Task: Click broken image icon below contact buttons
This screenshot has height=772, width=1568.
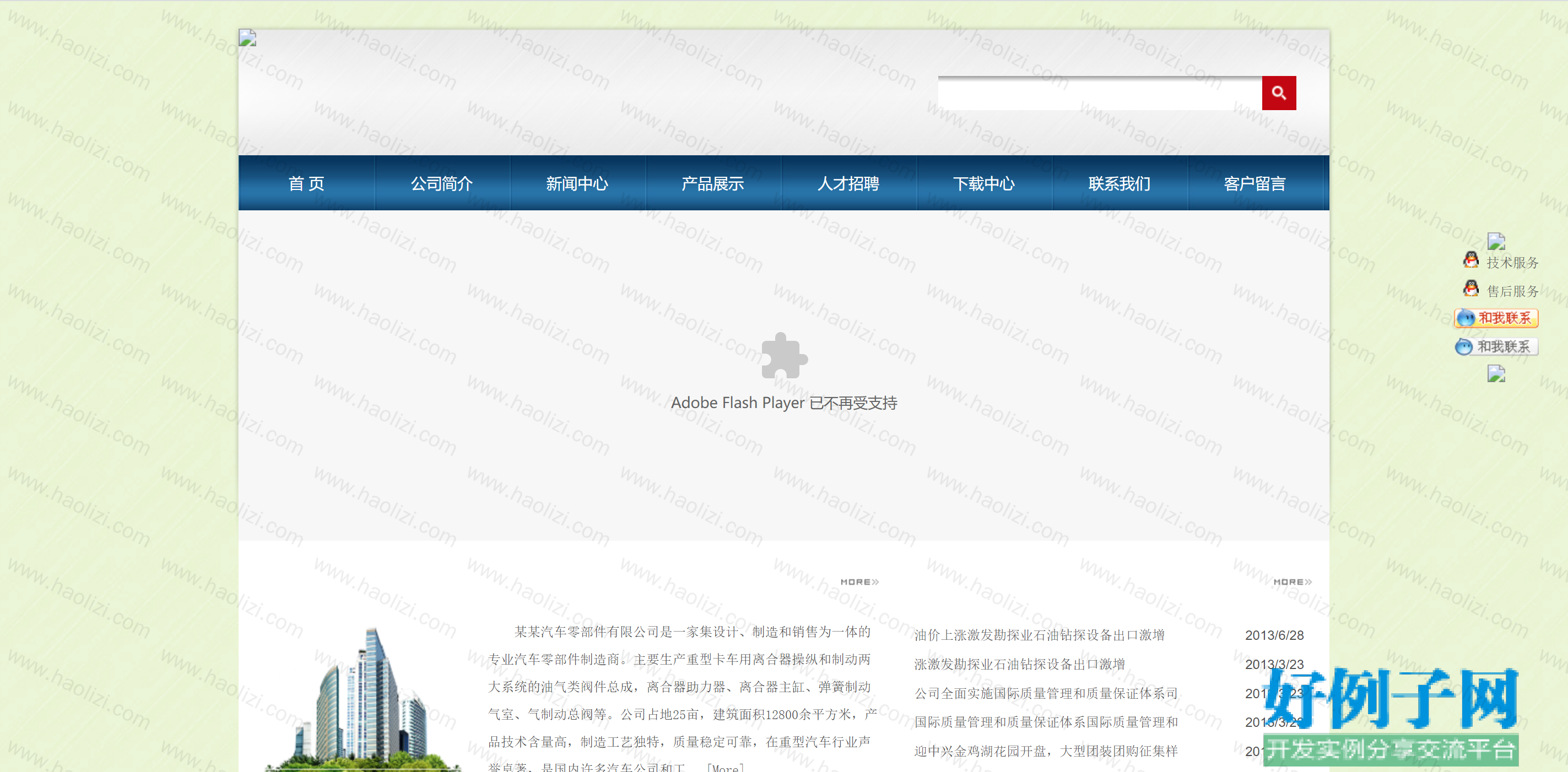Action: coord(1496,373)
